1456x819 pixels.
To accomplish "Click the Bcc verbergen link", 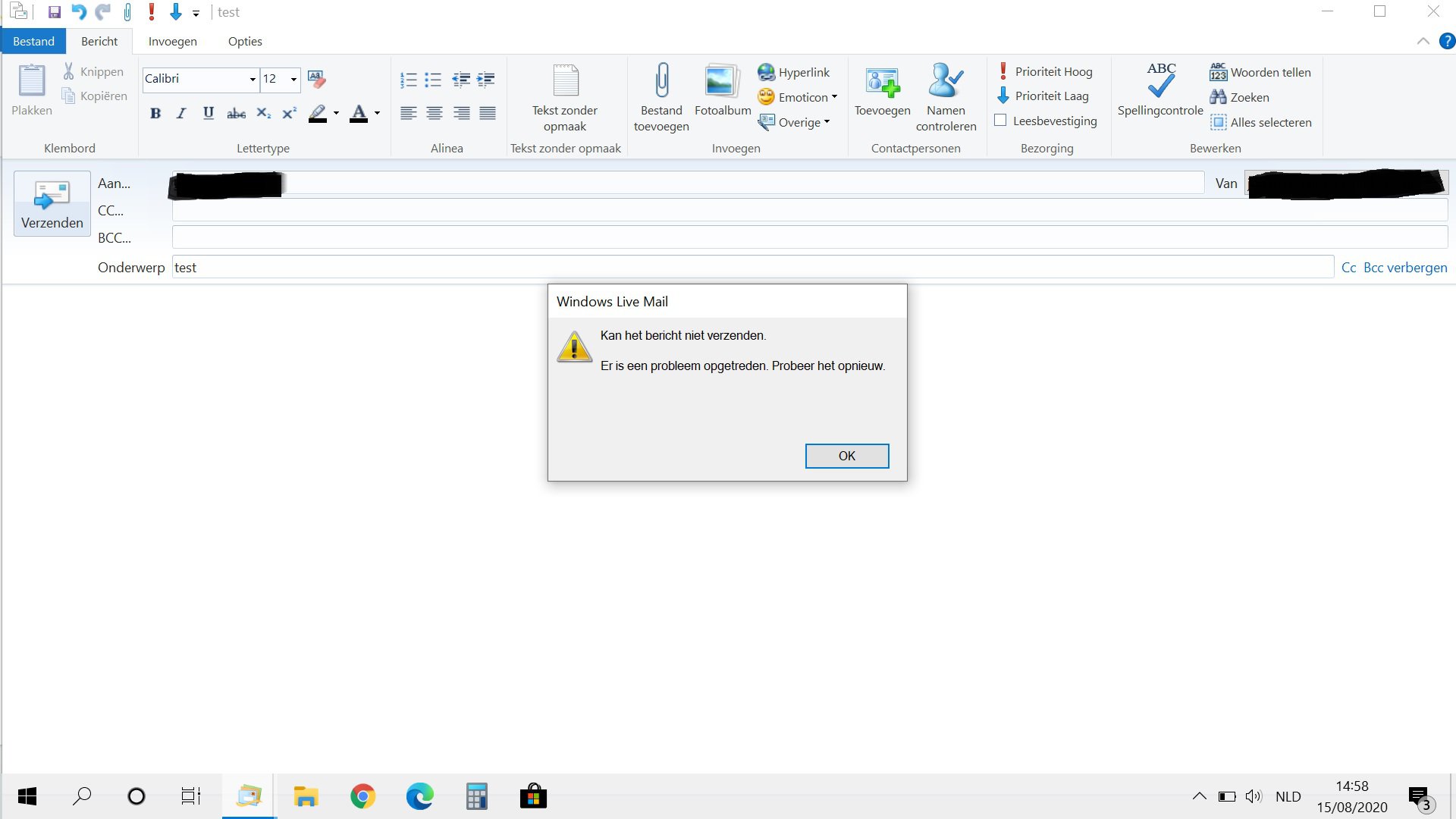I will click(x=1404, y=268).
